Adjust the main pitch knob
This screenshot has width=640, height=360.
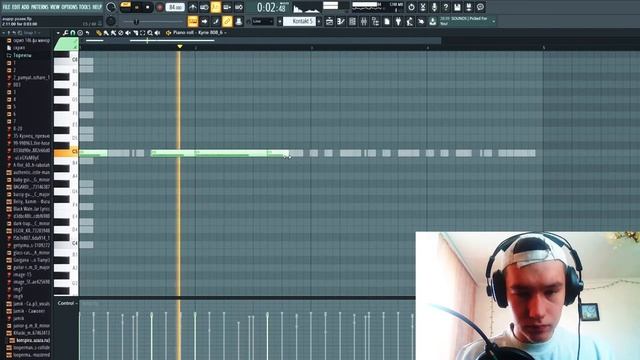(x=111, y=21)
